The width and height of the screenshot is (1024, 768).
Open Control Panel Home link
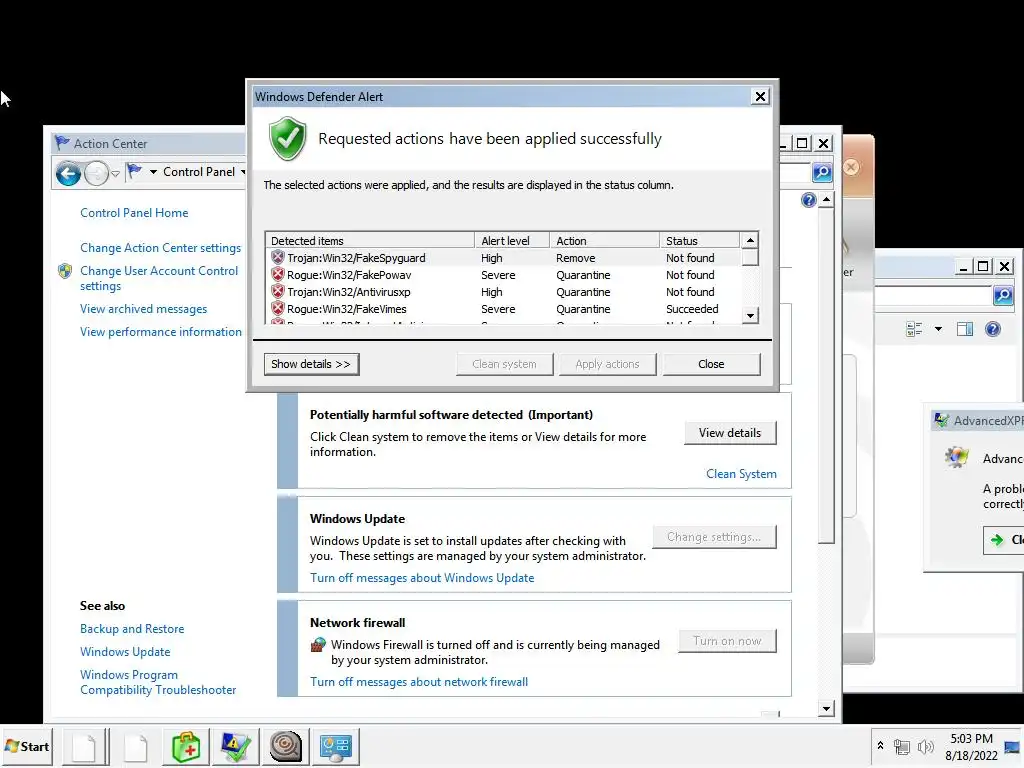[x=134, y=213]
